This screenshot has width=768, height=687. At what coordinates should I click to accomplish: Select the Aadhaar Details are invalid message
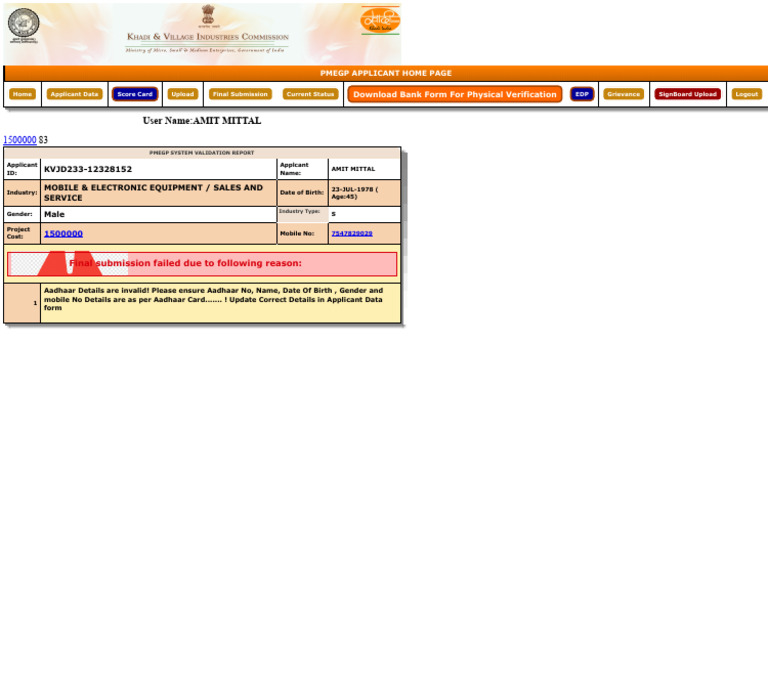[x=214, y=299]
